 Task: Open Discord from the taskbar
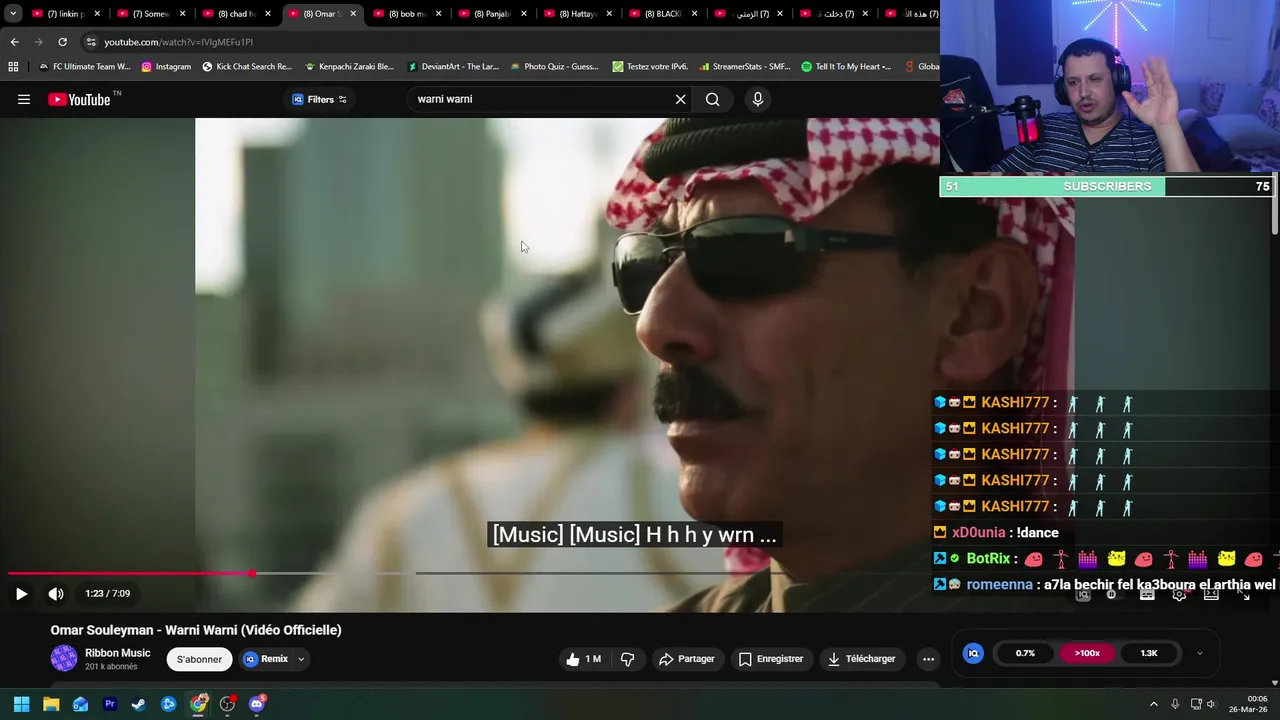pyautogui.click(x=257, y=704)
